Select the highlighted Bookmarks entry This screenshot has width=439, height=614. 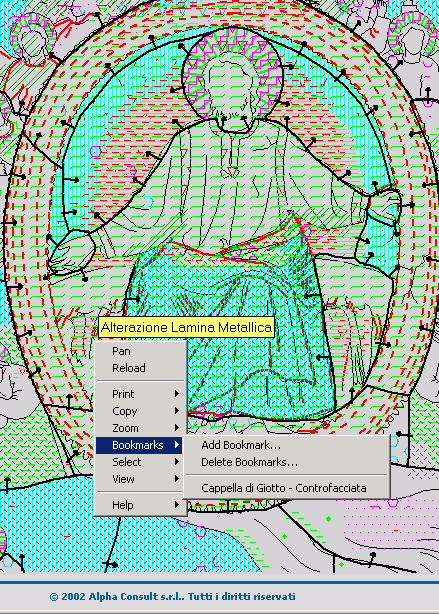pos(140,445)
